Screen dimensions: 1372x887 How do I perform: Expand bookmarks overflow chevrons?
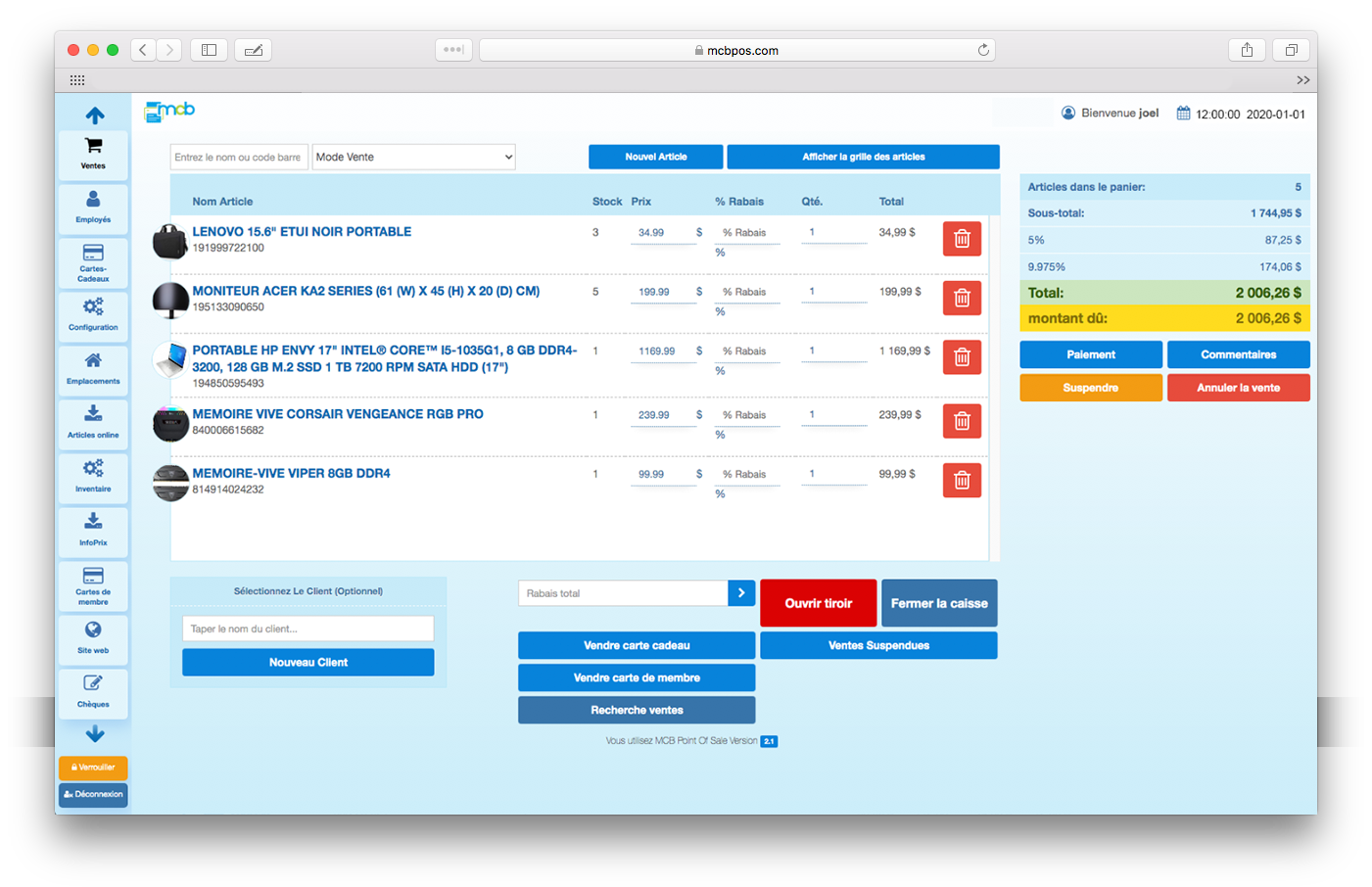point(1302,80)
